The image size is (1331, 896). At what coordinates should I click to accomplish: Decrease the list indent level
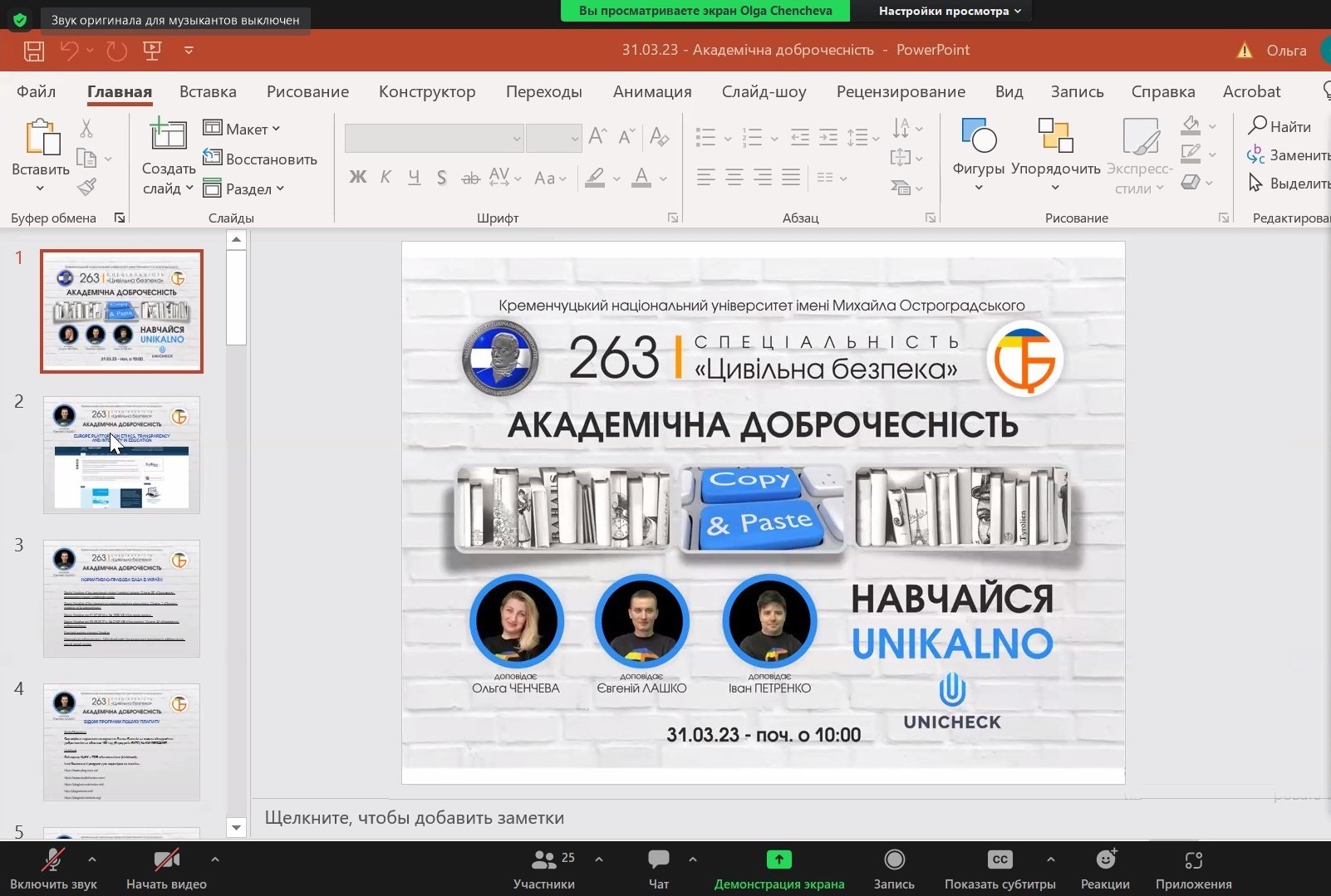[800, 137]
